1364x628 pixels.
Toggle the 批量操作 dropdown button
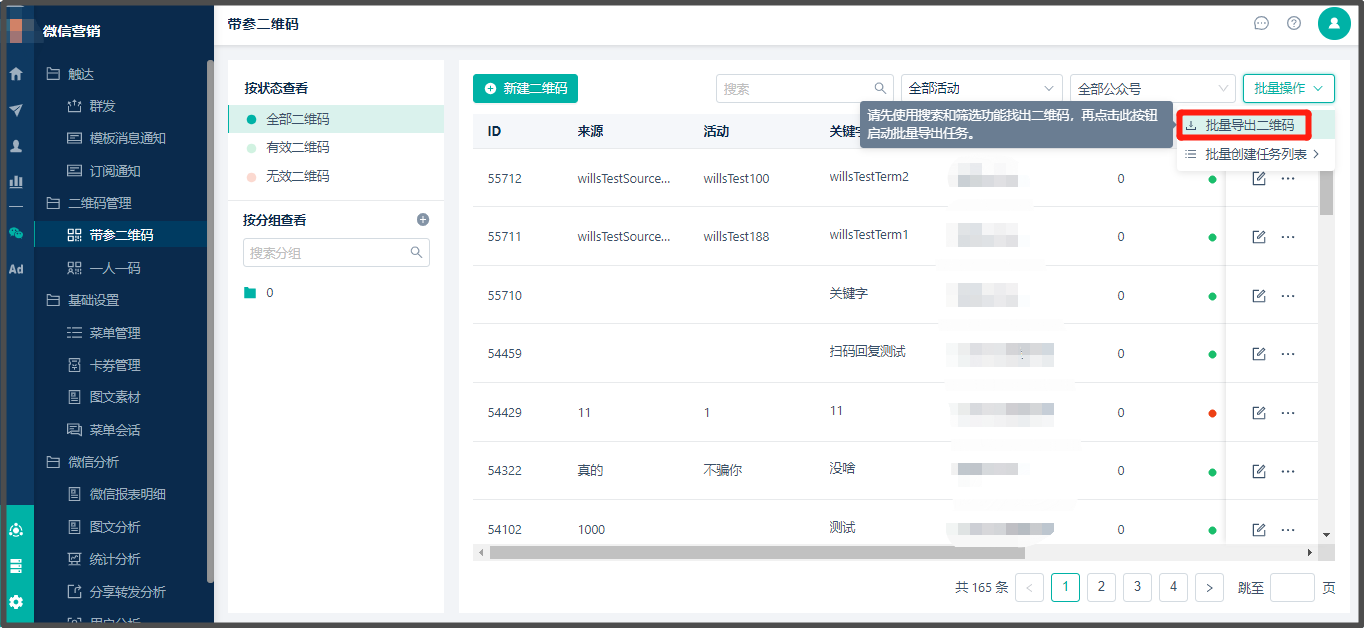[1289, 88]
